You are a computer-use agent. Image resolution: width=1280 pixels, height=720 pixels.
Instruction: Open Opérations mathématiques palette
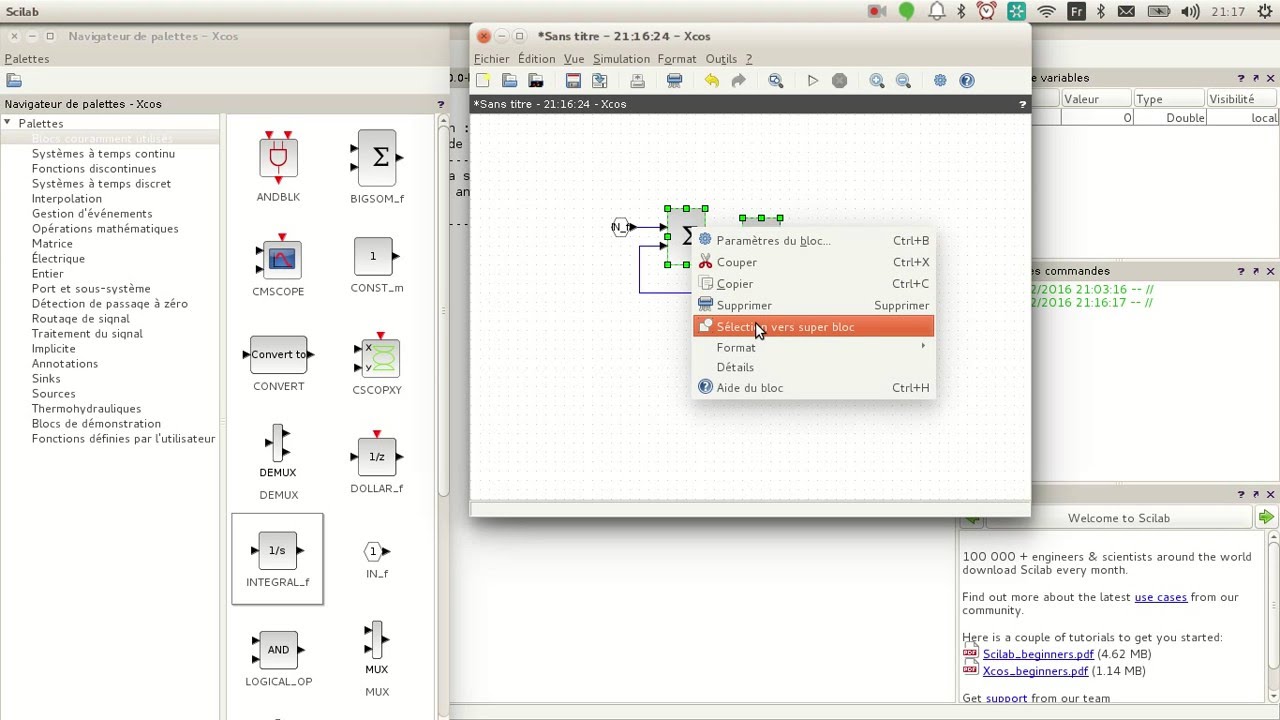(x=105, y=228)
